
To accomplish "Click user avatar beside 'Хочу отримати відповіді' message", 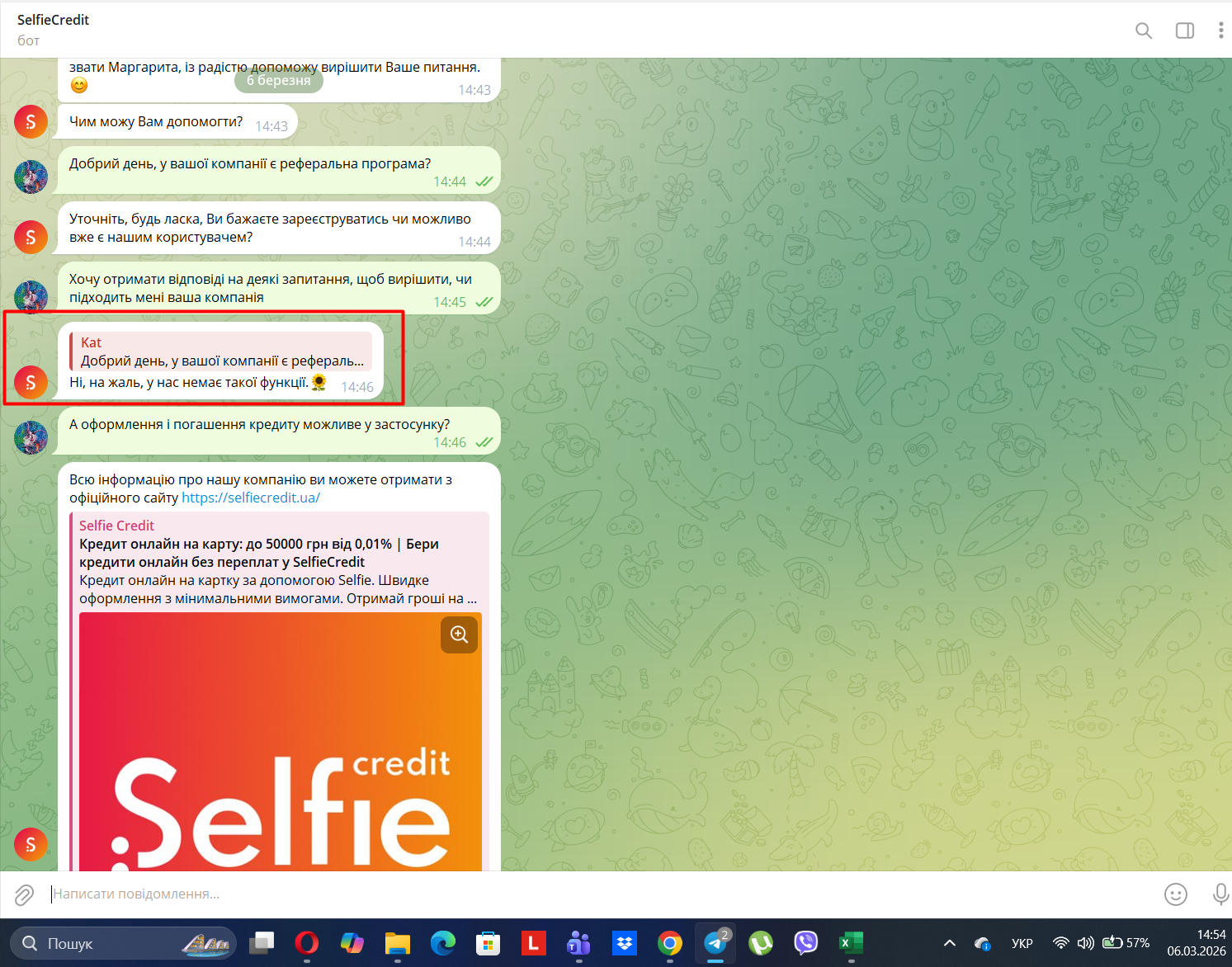I will [x=31, y=298].
